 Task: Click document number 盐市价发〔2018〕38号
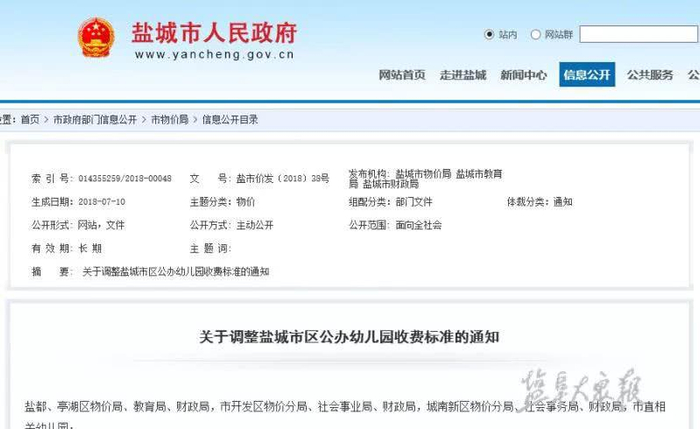(283, 179)
